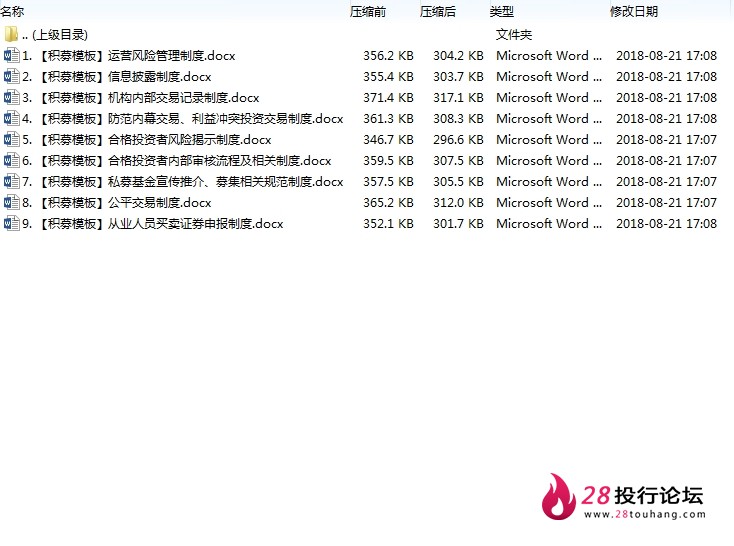Click compressed size 301.7 KB
The image size is (734, 546).
(x=458, y=223)
